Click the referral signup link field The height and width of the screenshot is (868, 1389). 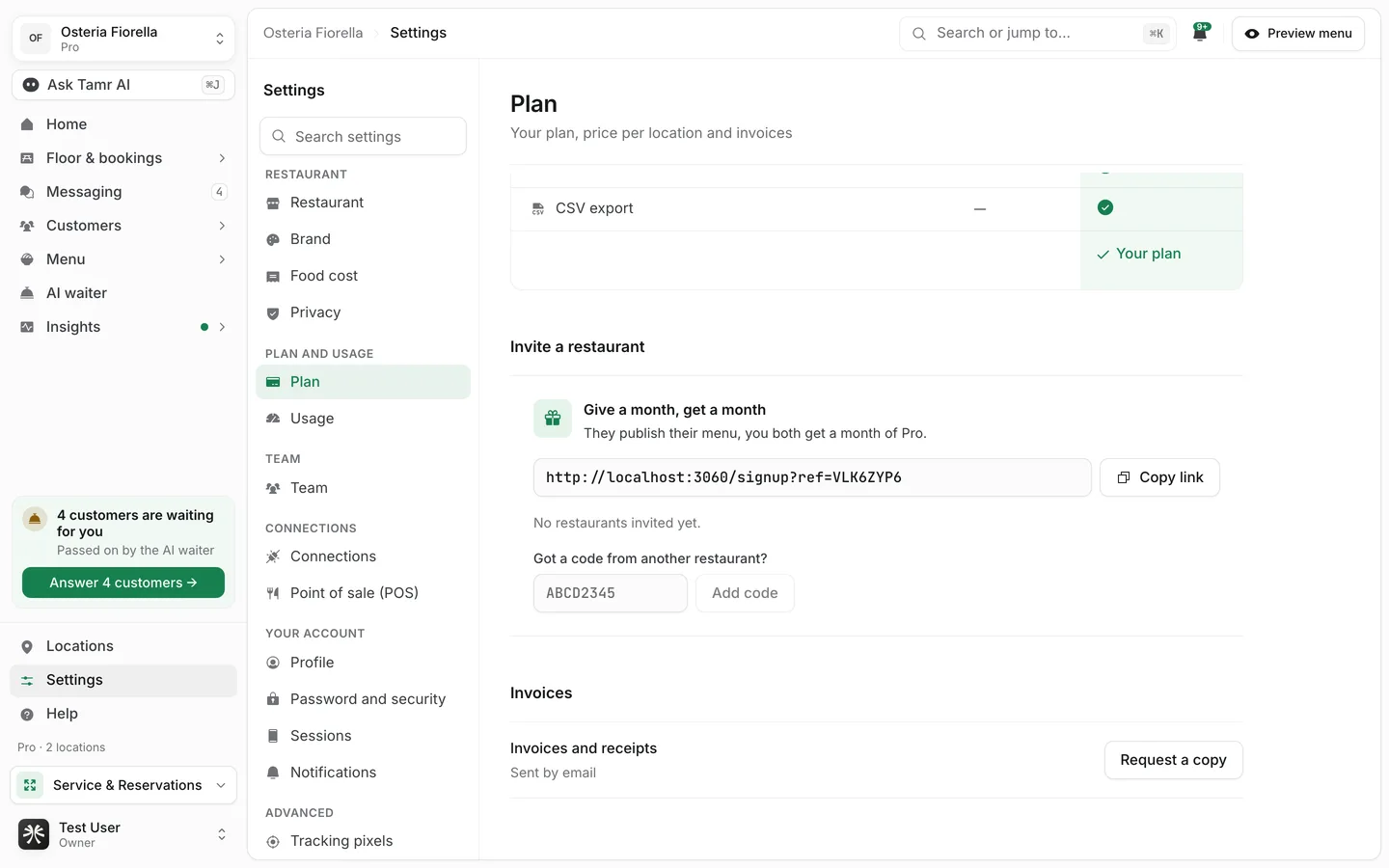coord(812,477)
